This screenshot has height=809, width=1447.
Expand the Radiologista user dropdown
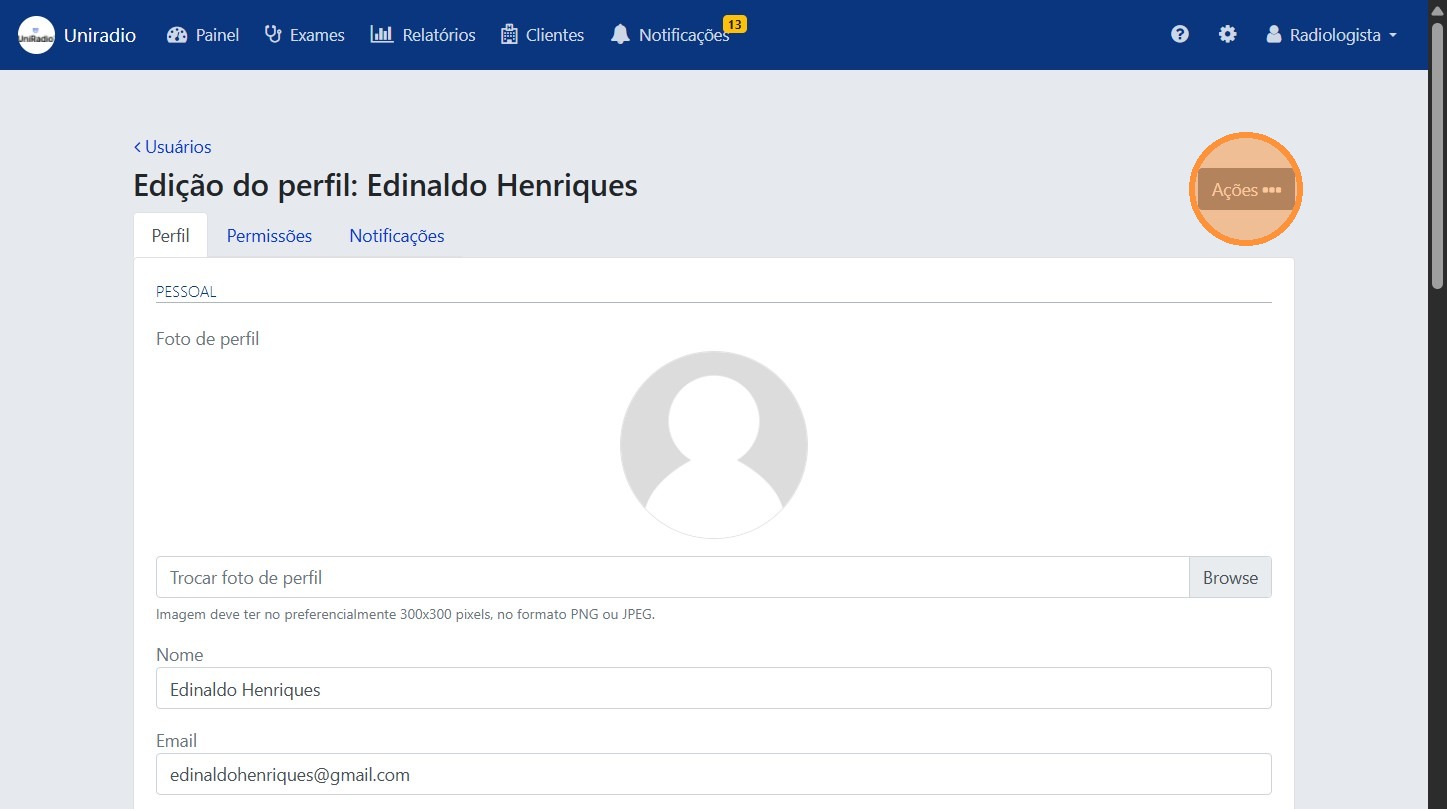pyautogui.click(x=1331, y=35)
